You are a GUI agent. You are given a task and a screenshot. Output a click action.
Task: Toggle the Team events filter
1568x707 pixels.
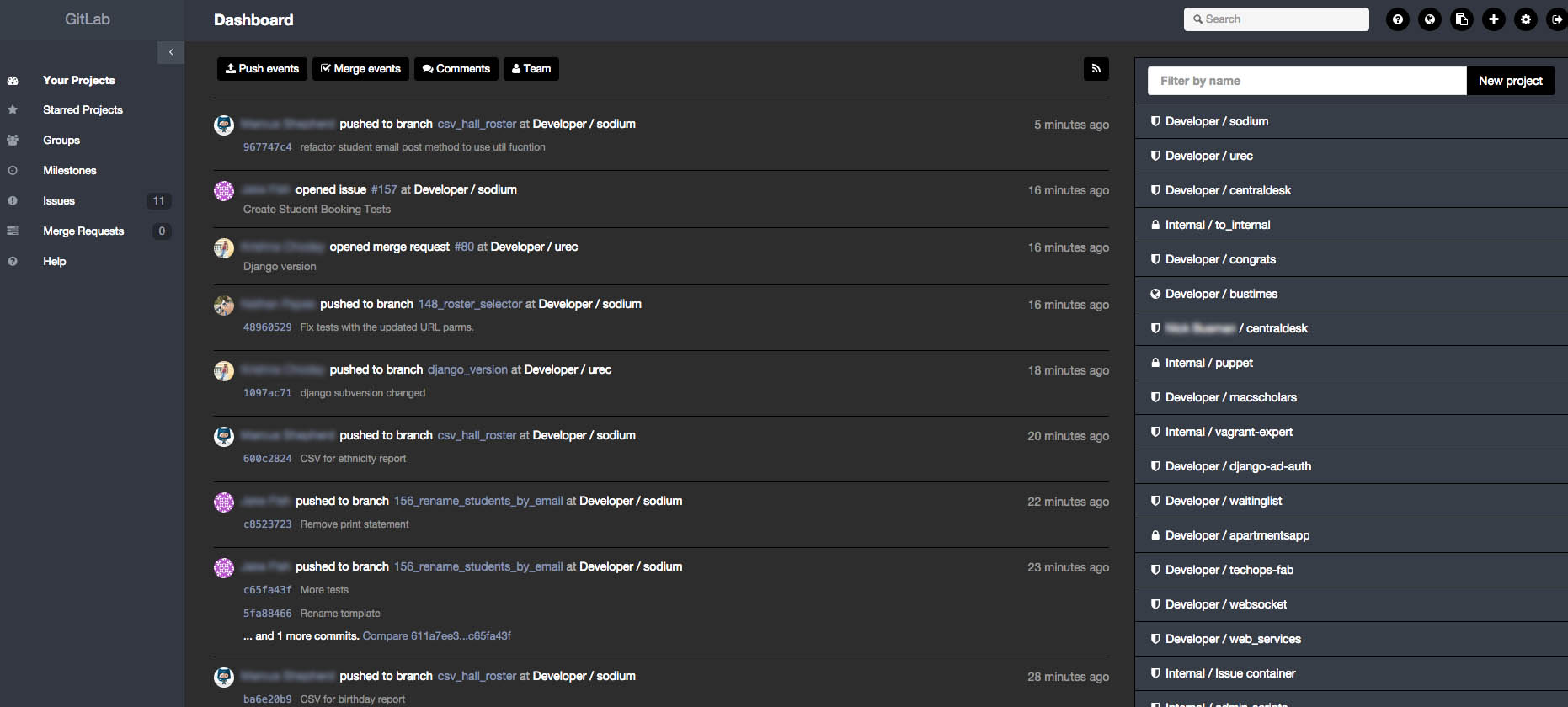click(531, 69)
